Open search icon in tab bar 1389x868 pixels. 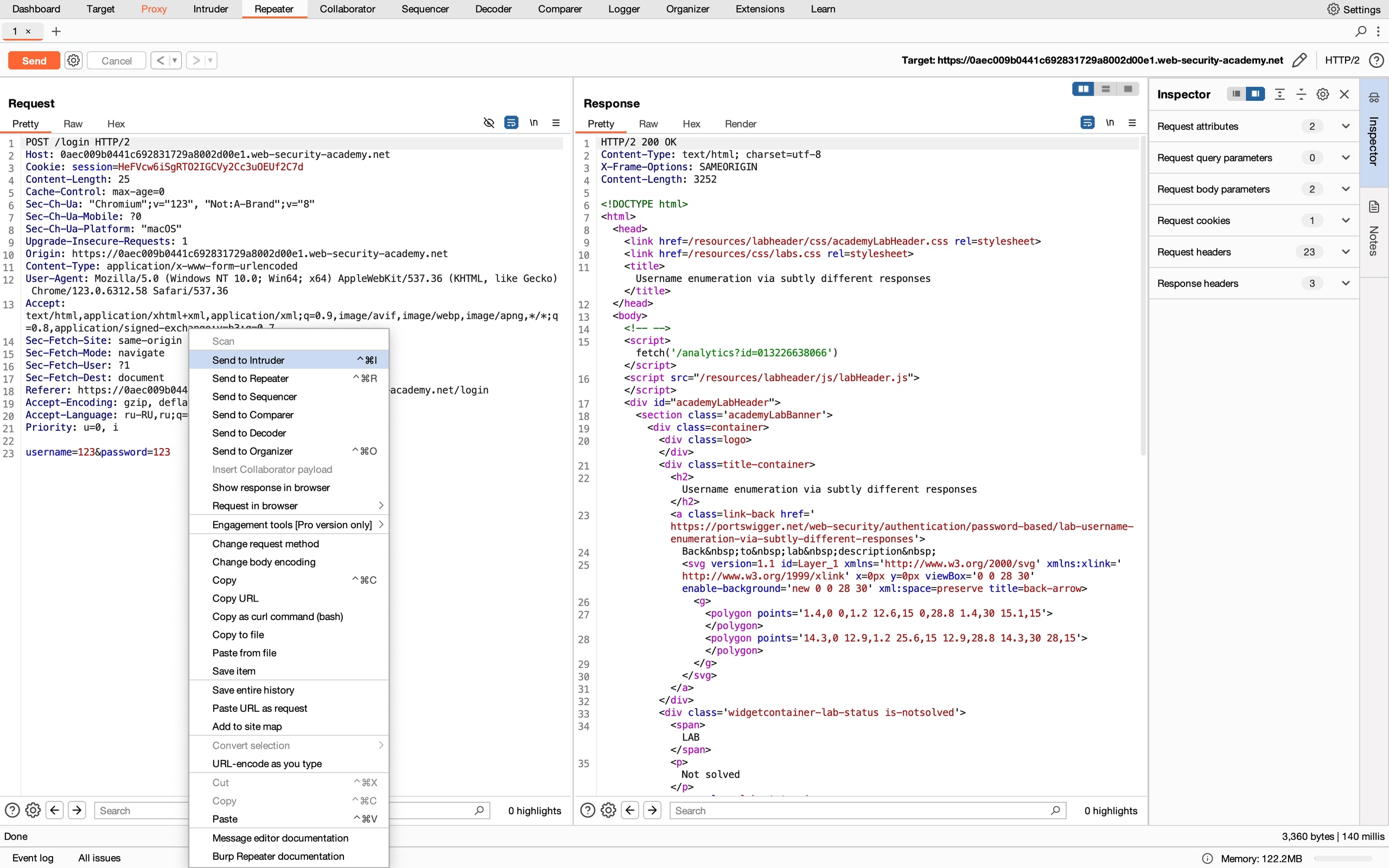click(1360, 31)
